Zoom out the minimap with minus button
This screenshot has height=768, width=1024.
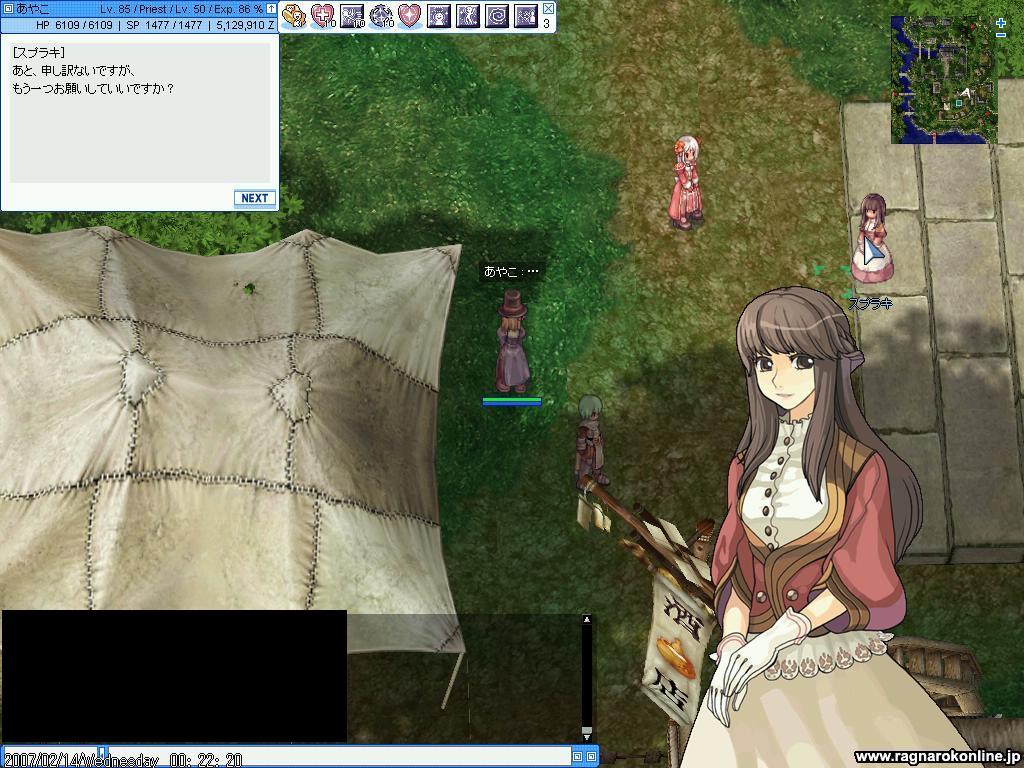tap(1001, 35)
